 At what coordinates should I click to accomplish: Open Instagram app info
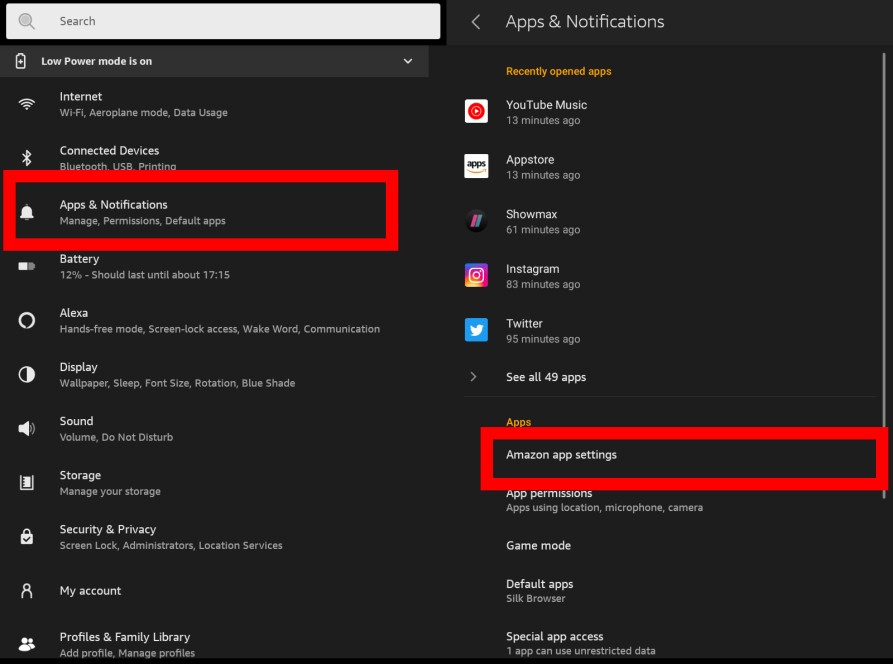(670, 276)
